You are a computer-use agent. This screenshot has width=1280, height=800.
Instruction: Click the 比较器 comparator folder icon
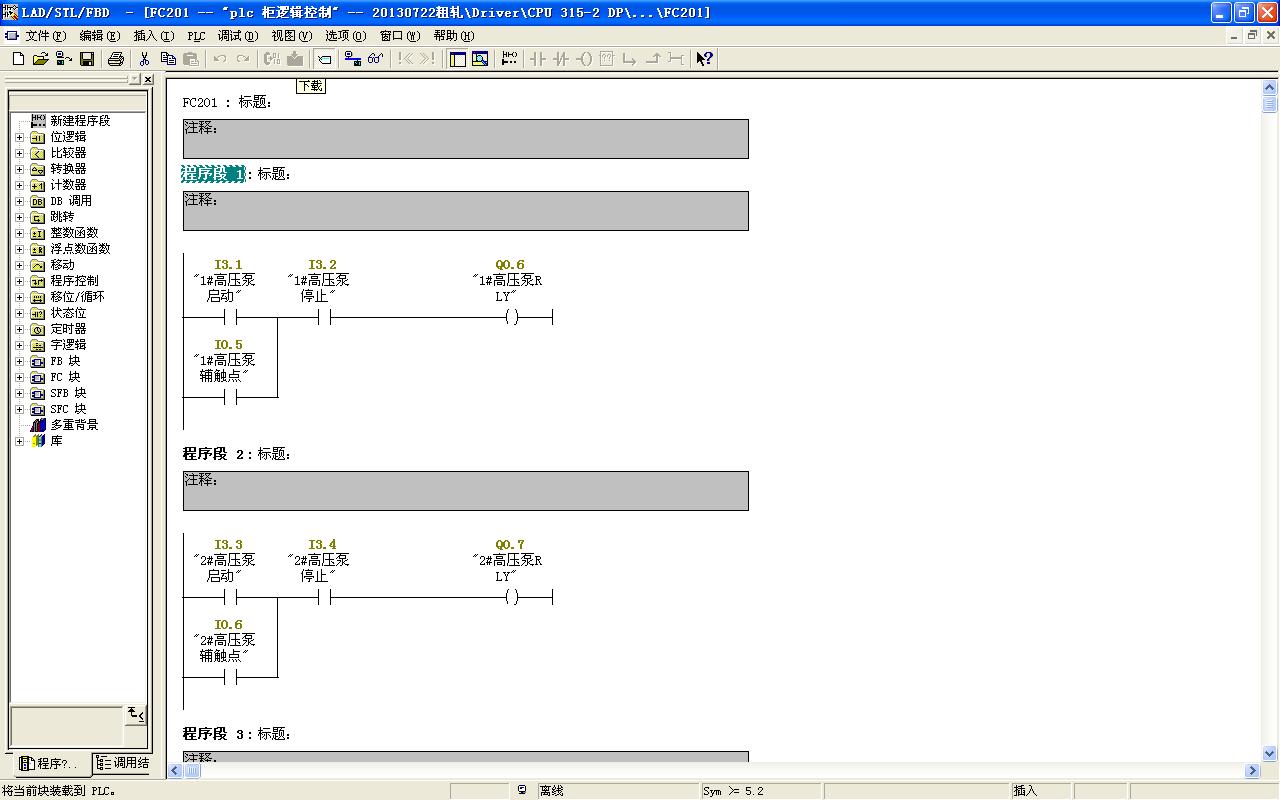38,153
